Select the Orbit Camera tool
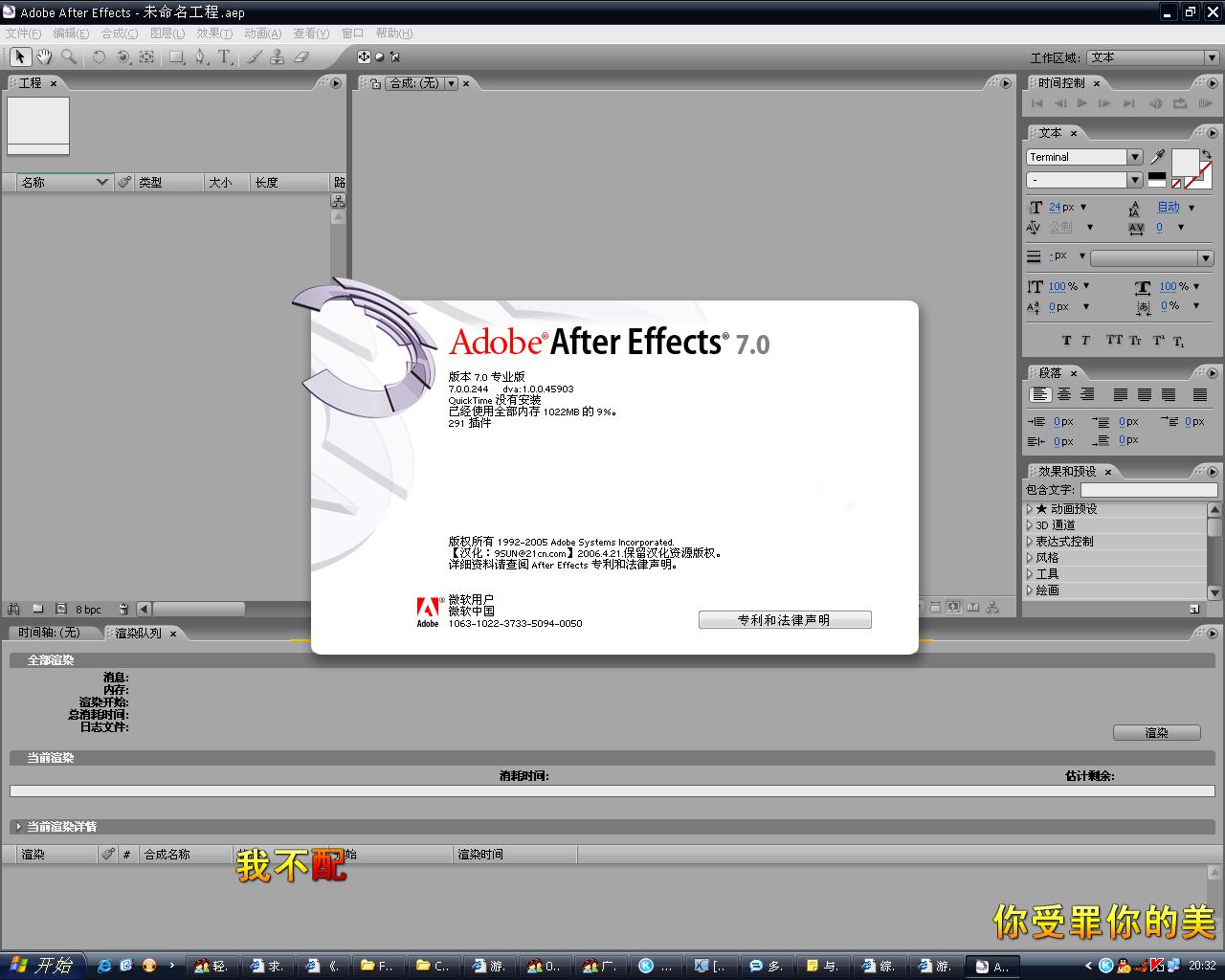 point(122,57)
